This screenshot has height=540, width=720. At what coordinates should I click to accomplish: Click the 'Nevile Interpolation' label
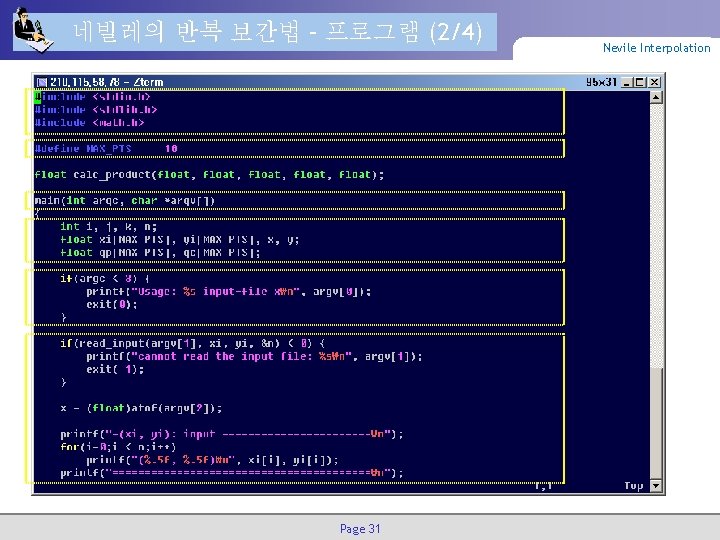[x=656, y=48]
